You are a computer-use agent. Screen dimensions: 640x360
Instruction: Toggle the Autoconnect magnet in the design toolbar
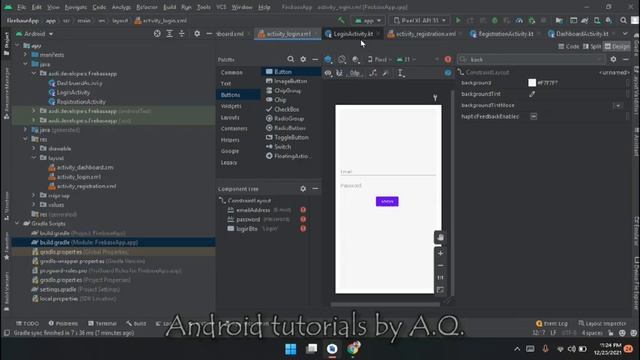[x=339, y=73]
